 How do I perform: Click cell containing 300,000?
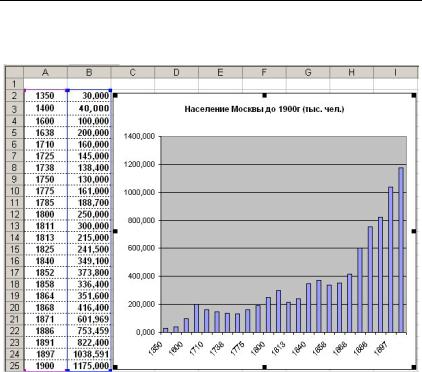point(89,226)
